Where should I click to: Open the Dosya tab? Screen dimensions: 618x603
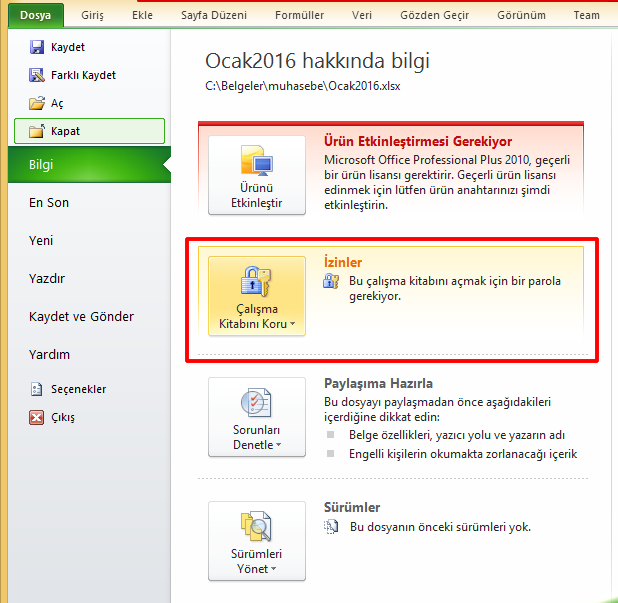(x=35, y=15)
